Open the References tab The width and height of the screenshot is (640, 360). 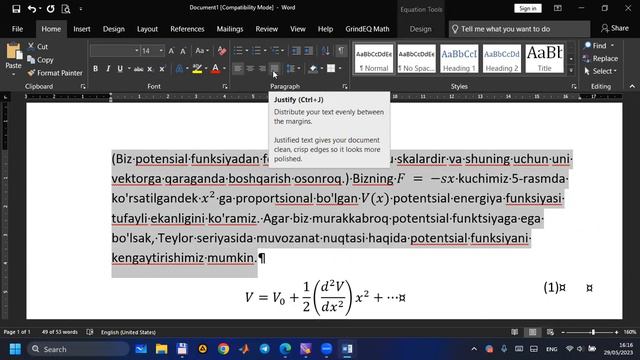tap(187, 29)
